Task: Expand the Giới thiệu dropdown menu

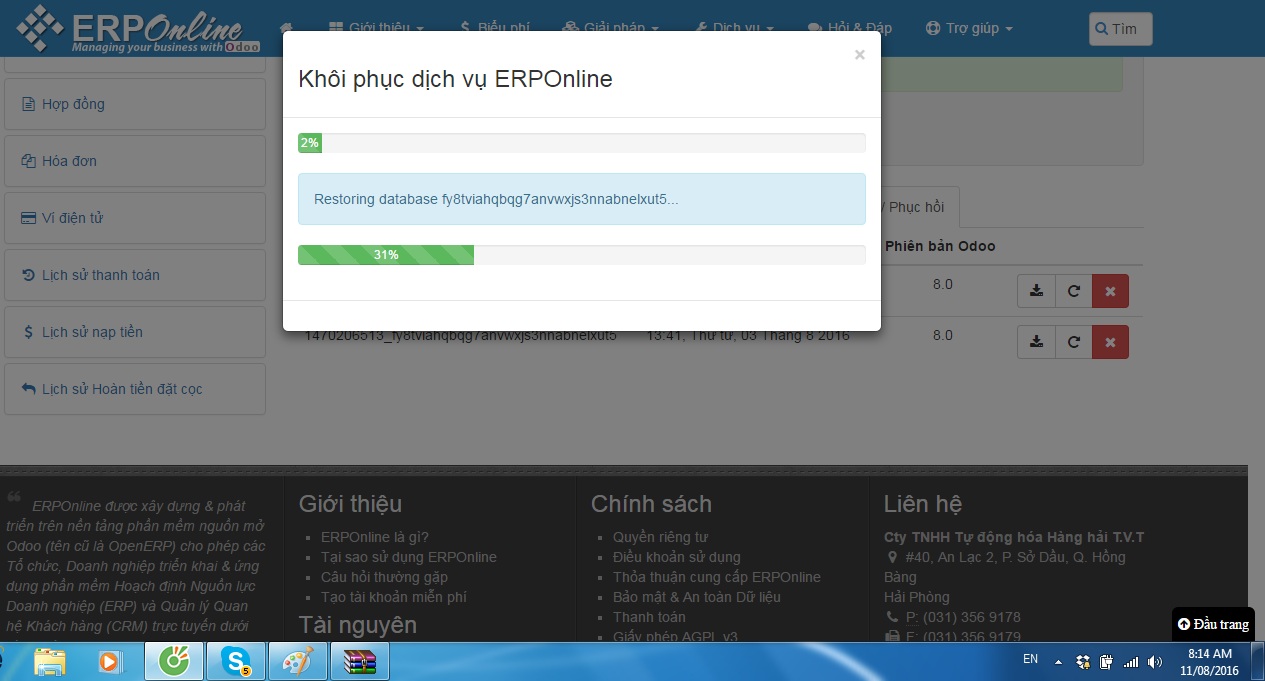Action: click(x=376, y=28)
